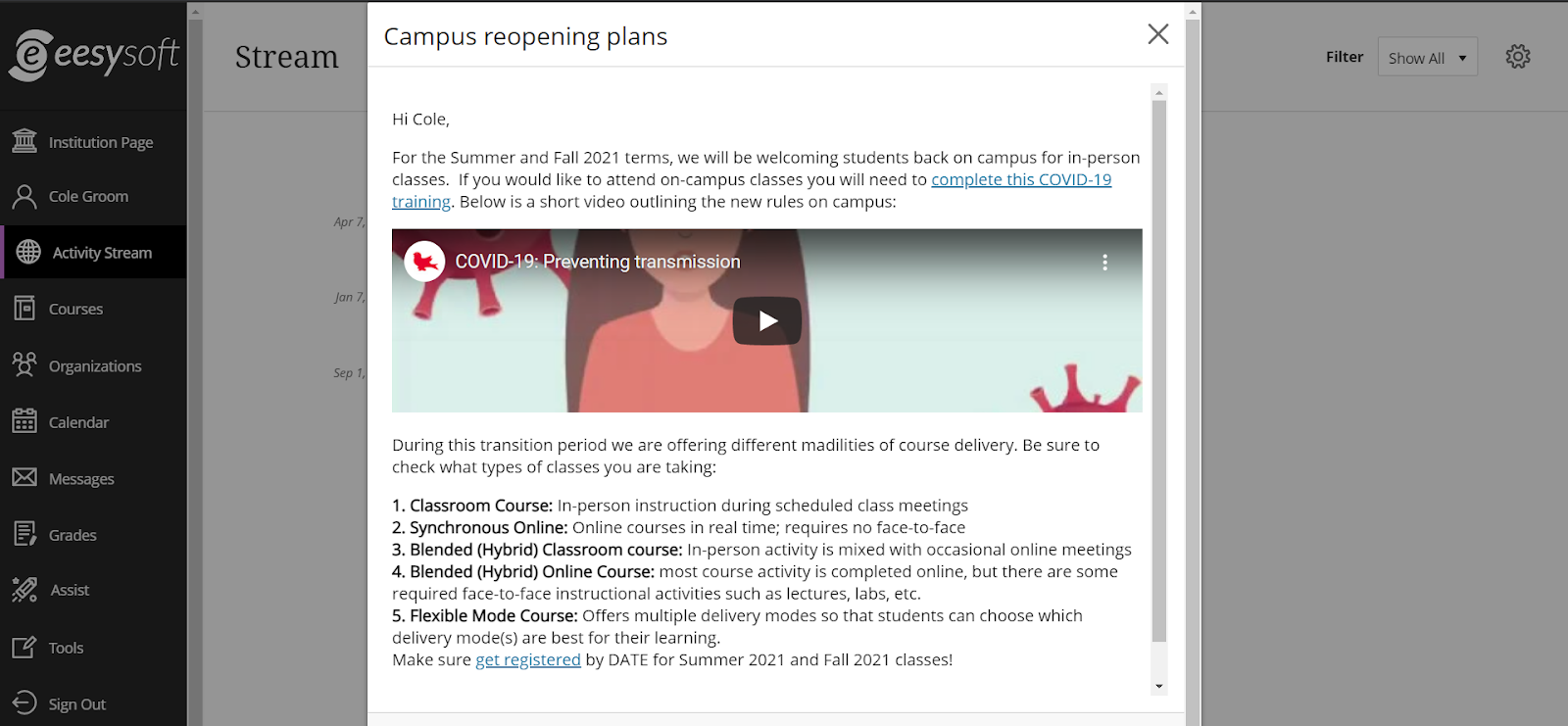Open the Show All filter dropdown
Image resolution: width=1568 pixels, height=726 pixels.
(1427, 58)
